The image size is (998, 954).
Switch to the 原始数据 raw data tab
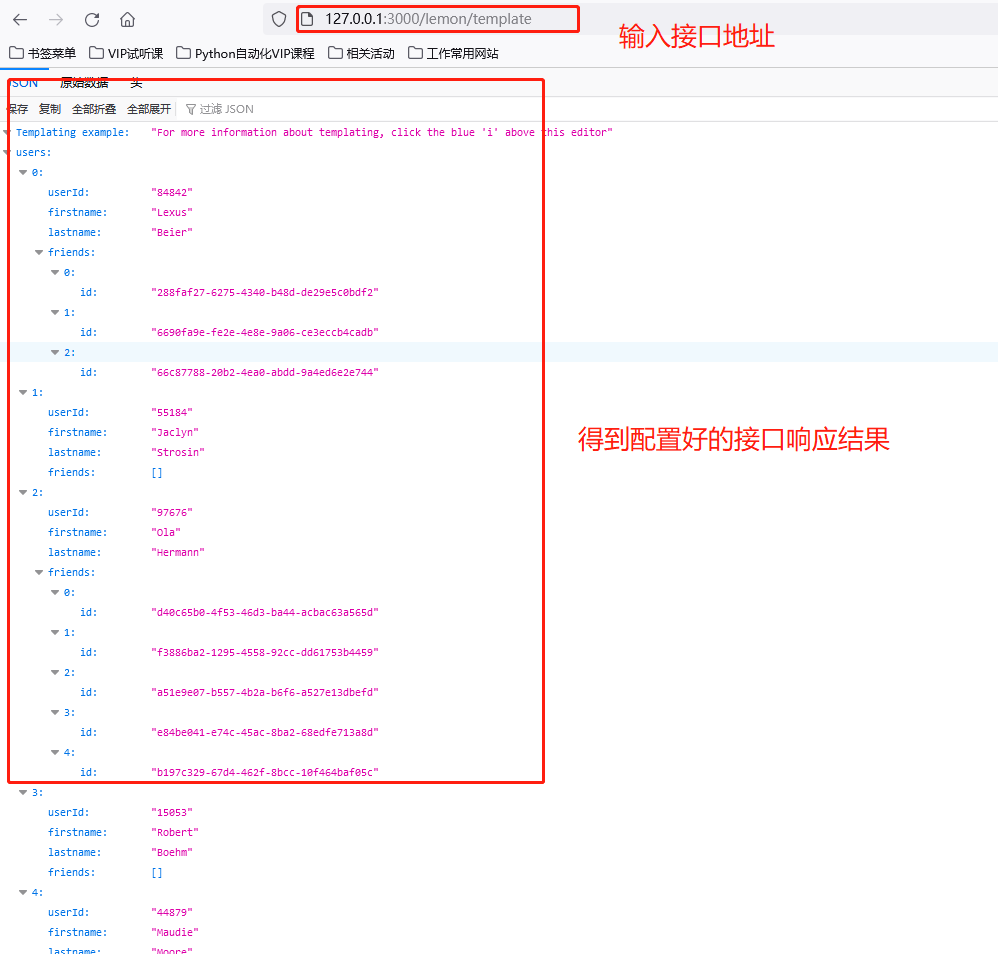[84, 83]
